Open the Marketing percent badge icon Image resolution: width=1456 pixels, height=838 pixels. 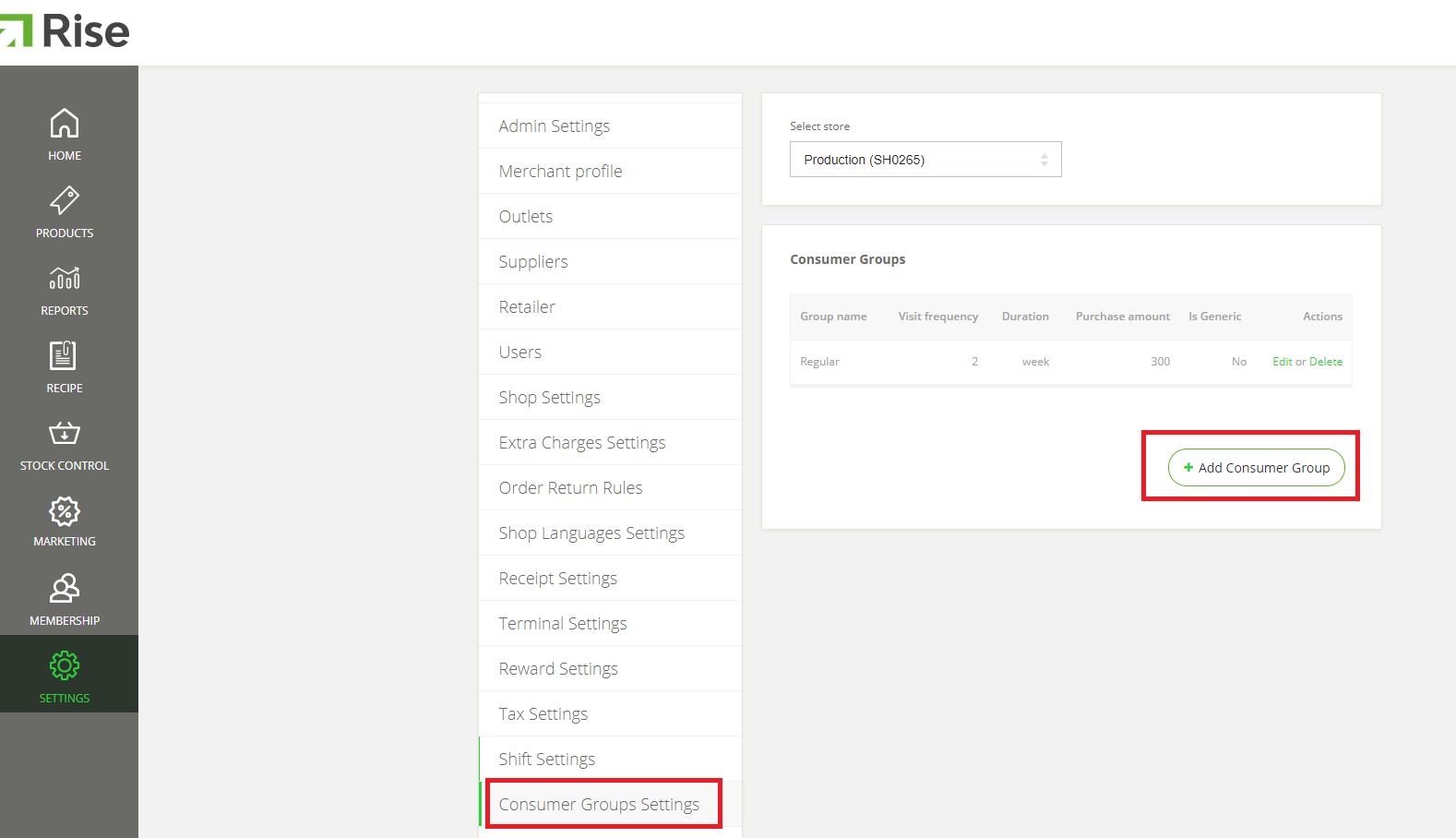(65, 510)
